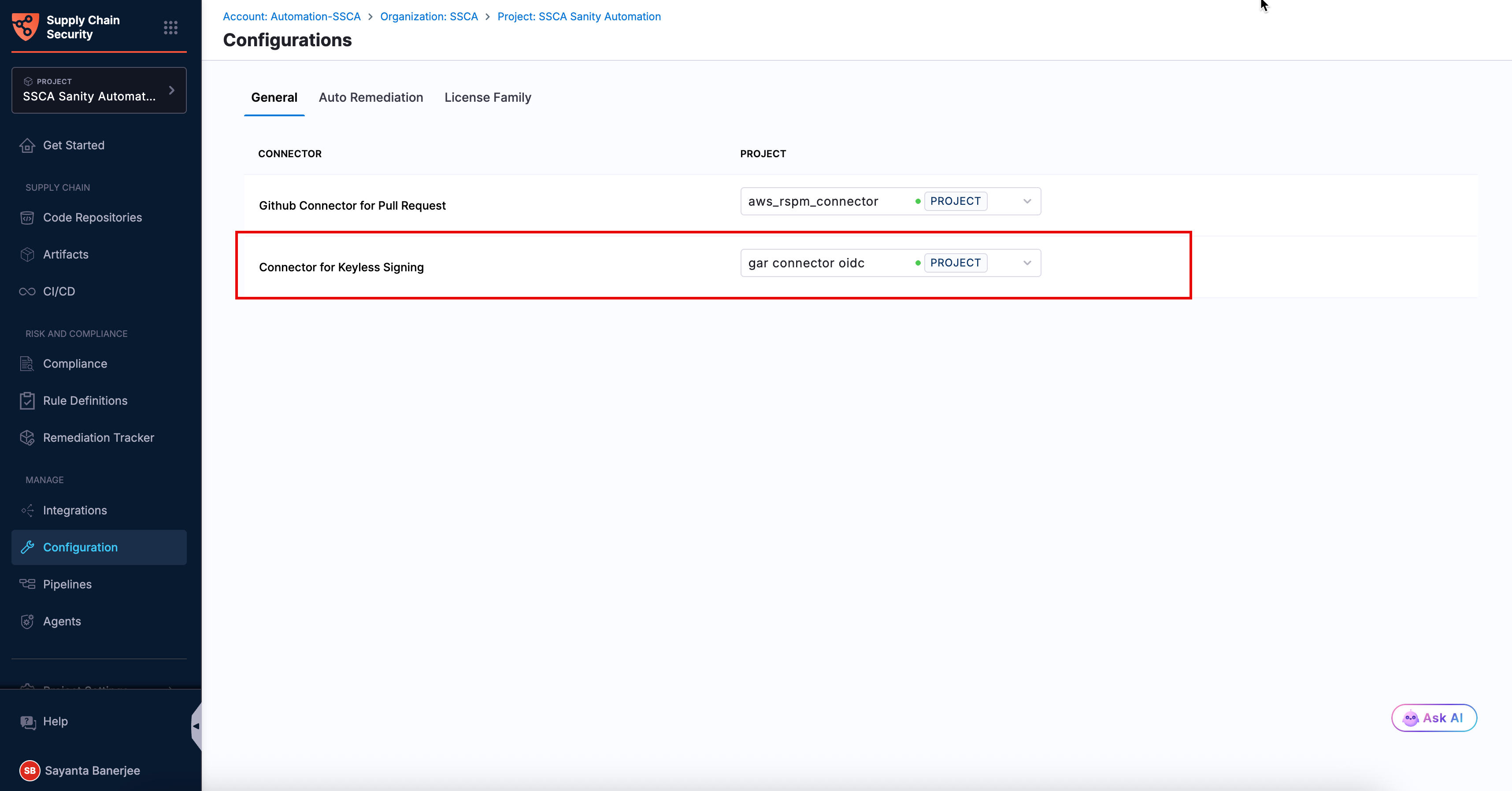Open the Pipelines page
The height and width of the screenshot is (791, 1512).
99,584
